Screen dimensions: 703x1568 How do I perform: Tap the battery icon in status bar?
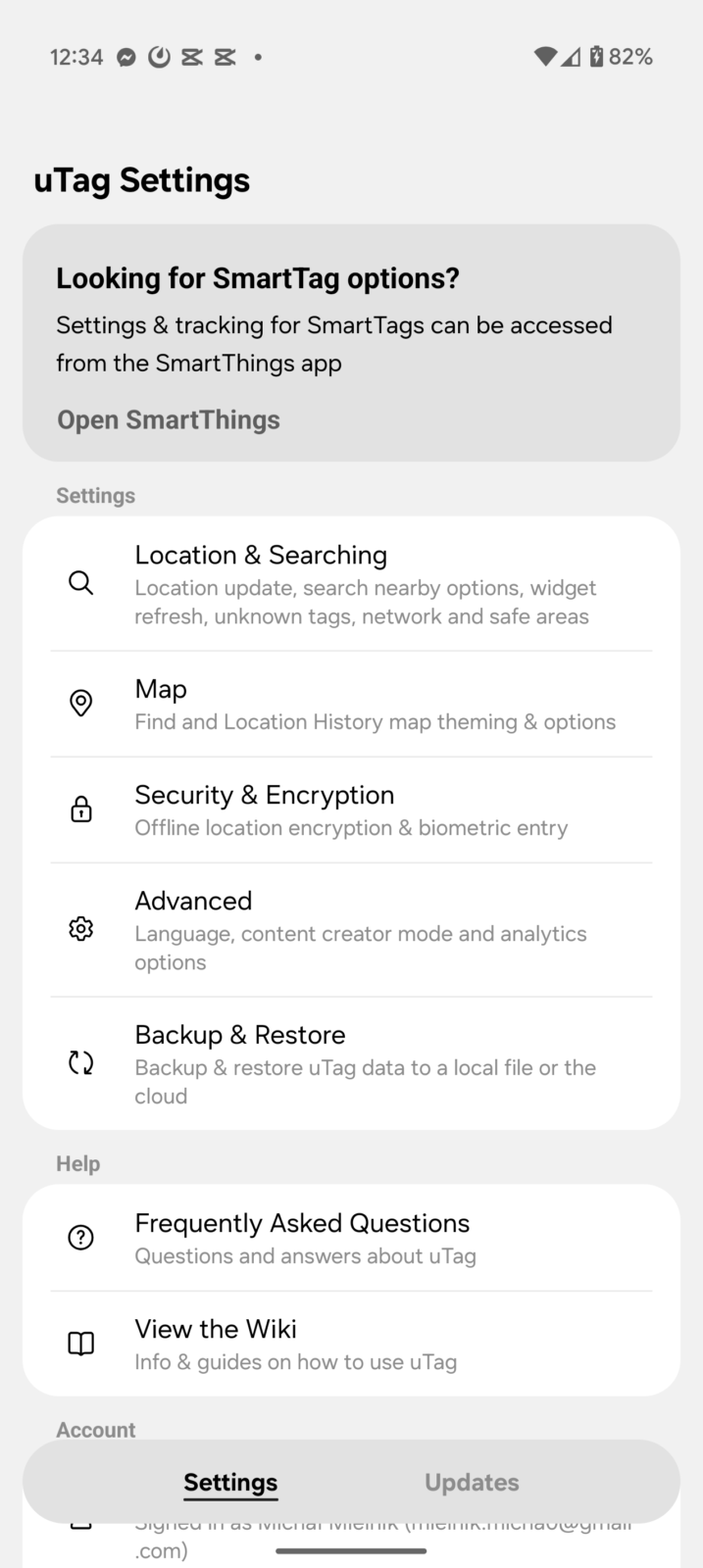click(595, 57)
